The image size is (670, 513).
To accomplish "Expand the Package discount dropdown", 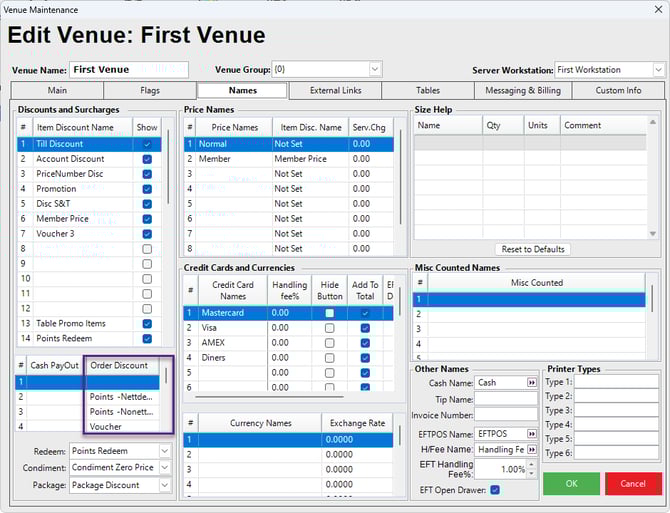I will 165,486.
